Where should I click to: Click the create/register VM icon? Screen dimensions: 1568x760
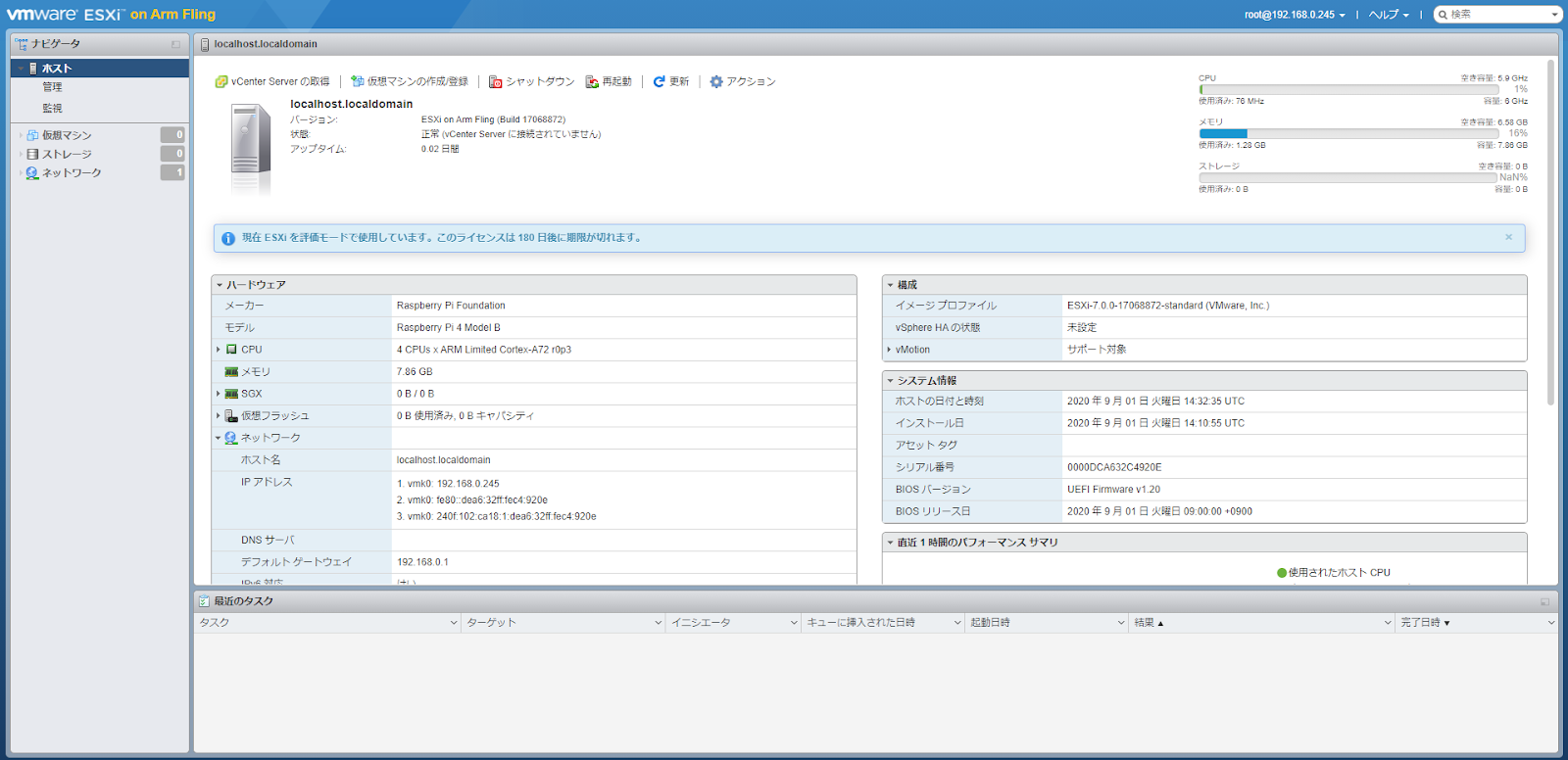coord(358,81)
